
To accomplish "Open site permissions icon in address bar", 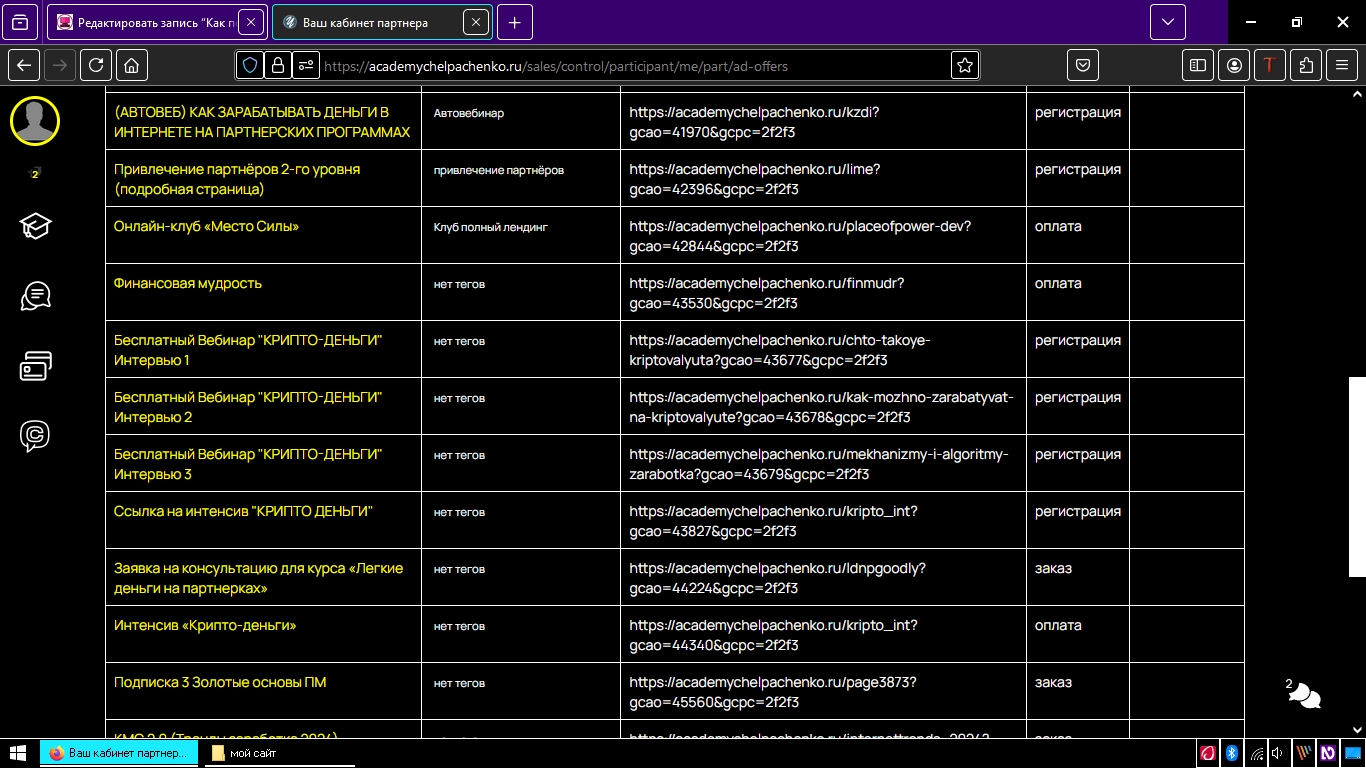I will (x=306, y=65).
